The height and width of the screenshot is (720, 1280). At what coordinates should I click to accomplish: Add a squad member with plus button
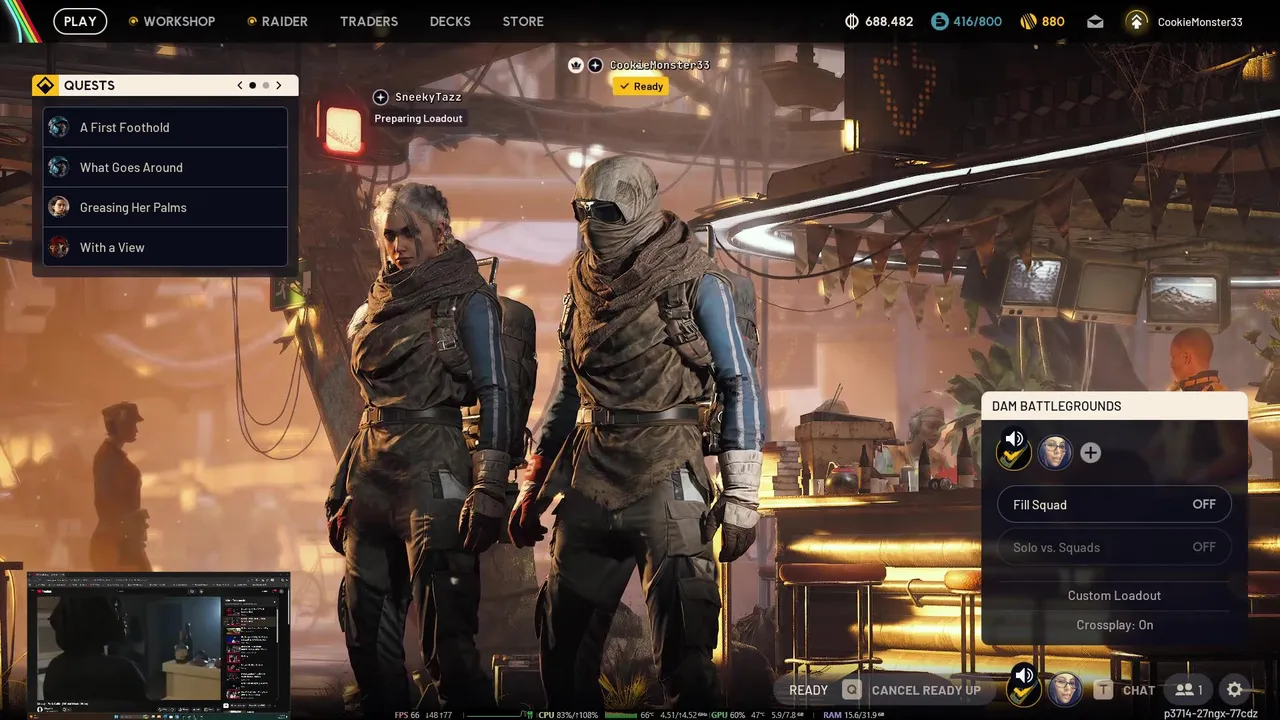(1091, 453)
